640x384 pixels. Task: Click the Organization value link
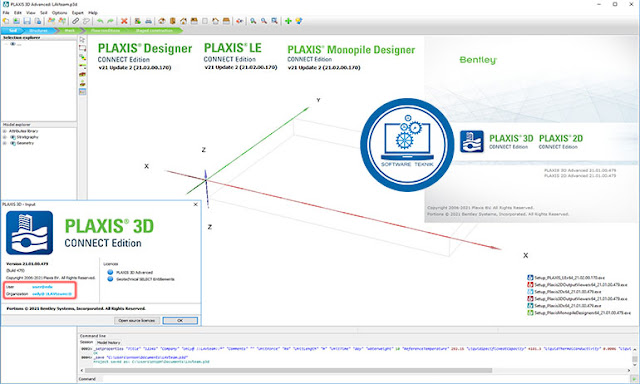(52, 294)
